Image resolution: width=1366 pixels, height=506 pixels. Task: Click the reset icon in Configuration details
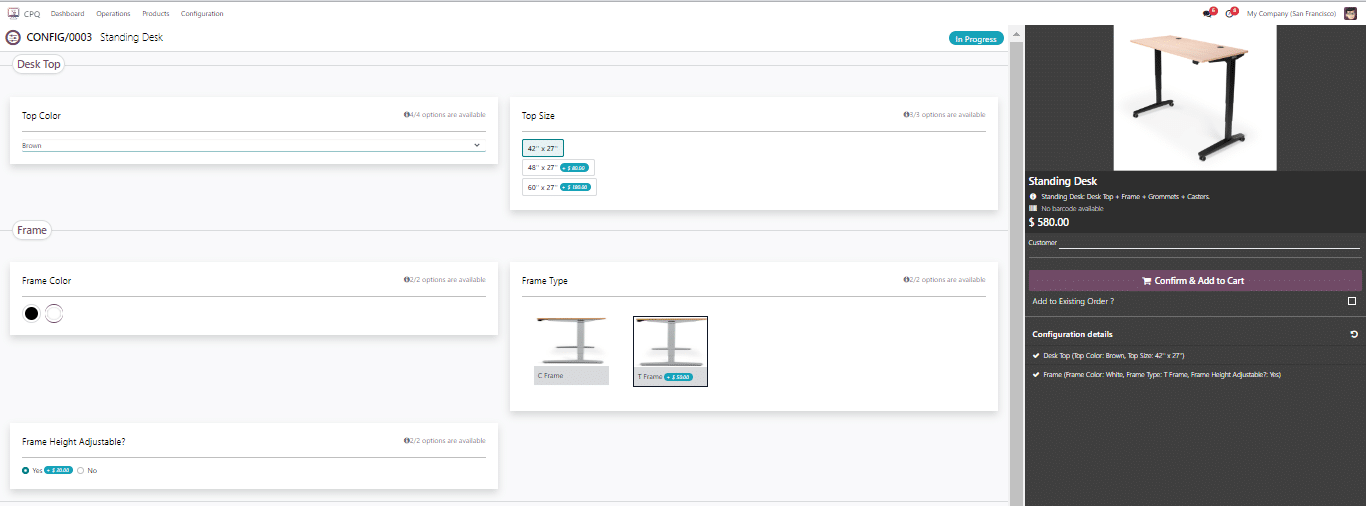point(1354,334)
